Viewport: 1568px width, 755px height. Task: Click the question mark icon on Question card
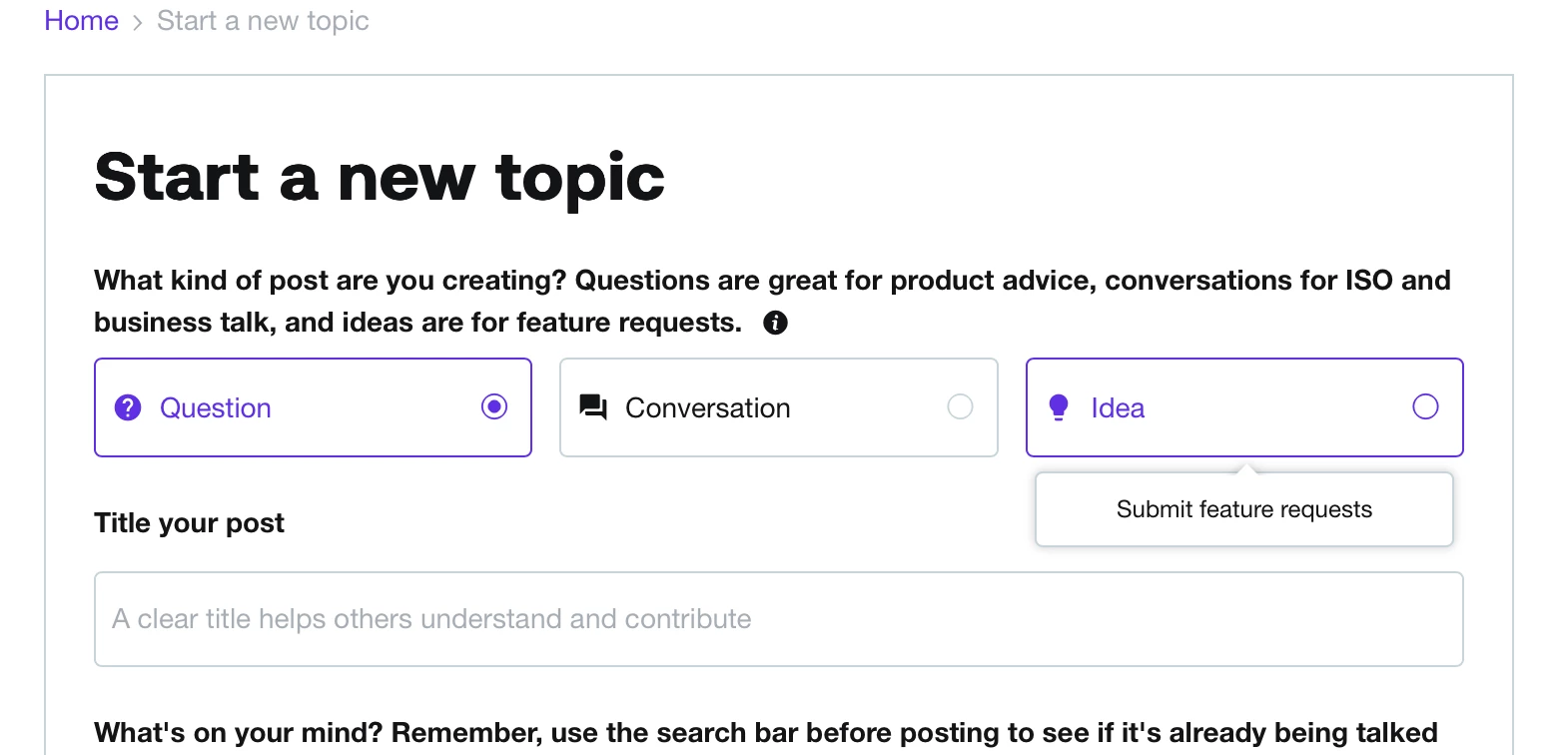coord(128,407)
